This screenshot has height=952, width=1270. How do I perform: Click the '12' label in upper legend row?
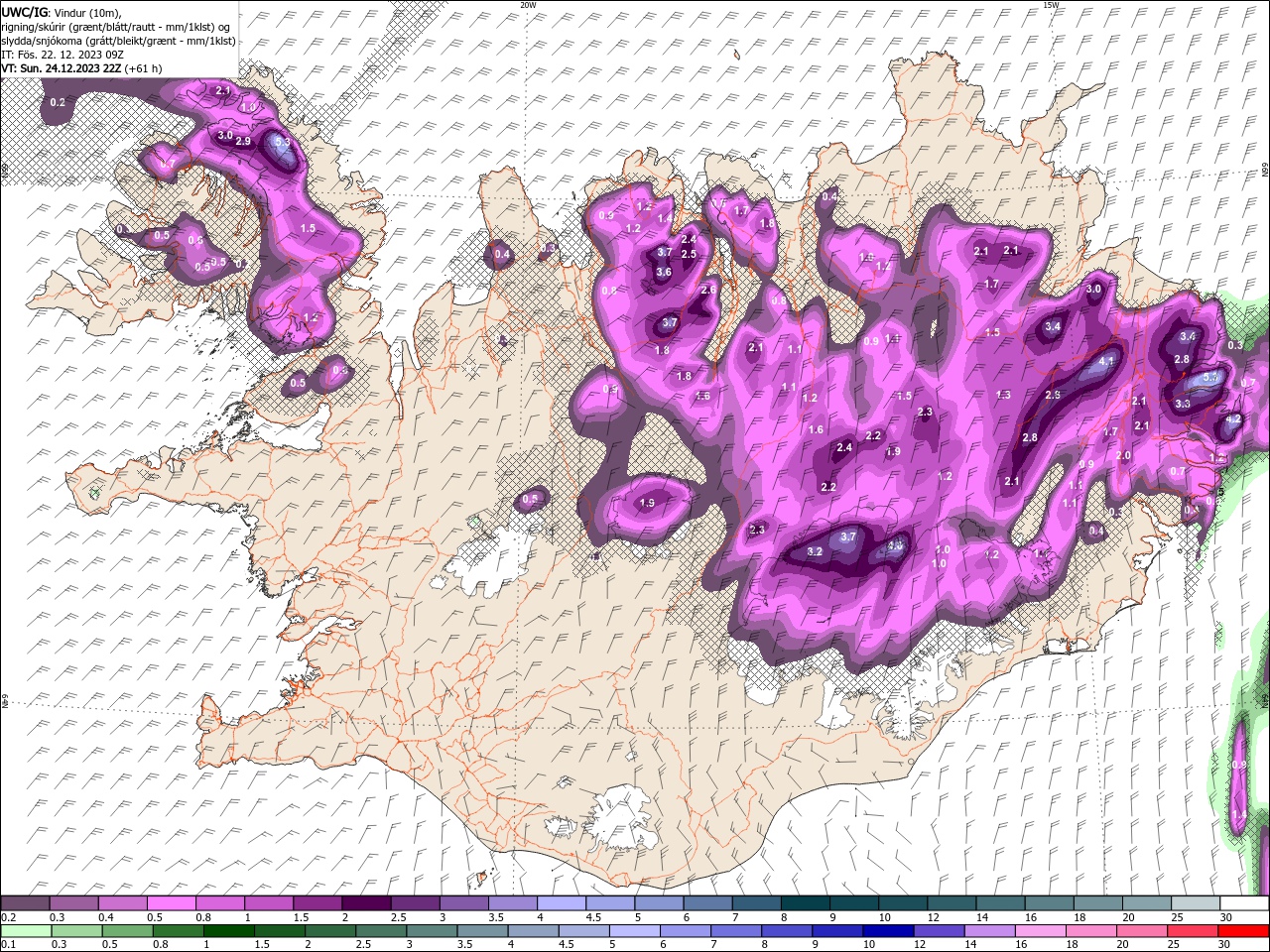tap(934, 916)
